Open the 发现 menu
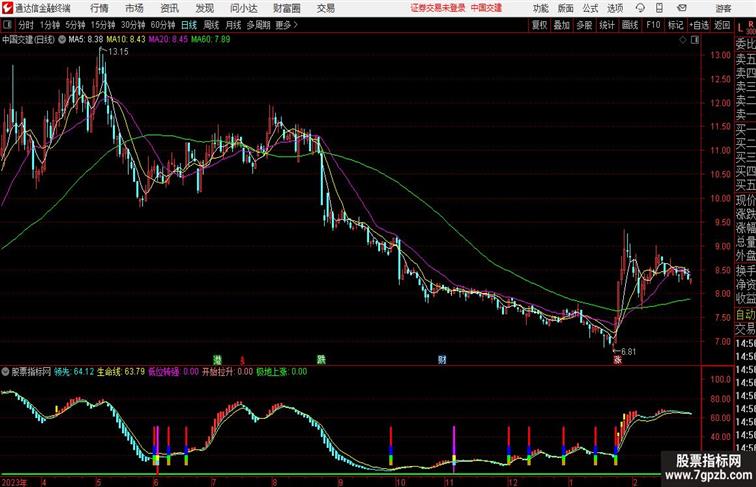The image size is (756, 487). click(204, 8)
